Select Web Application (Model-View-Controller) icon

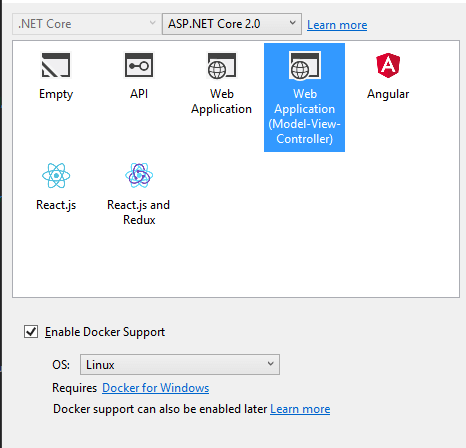point(304,66)
